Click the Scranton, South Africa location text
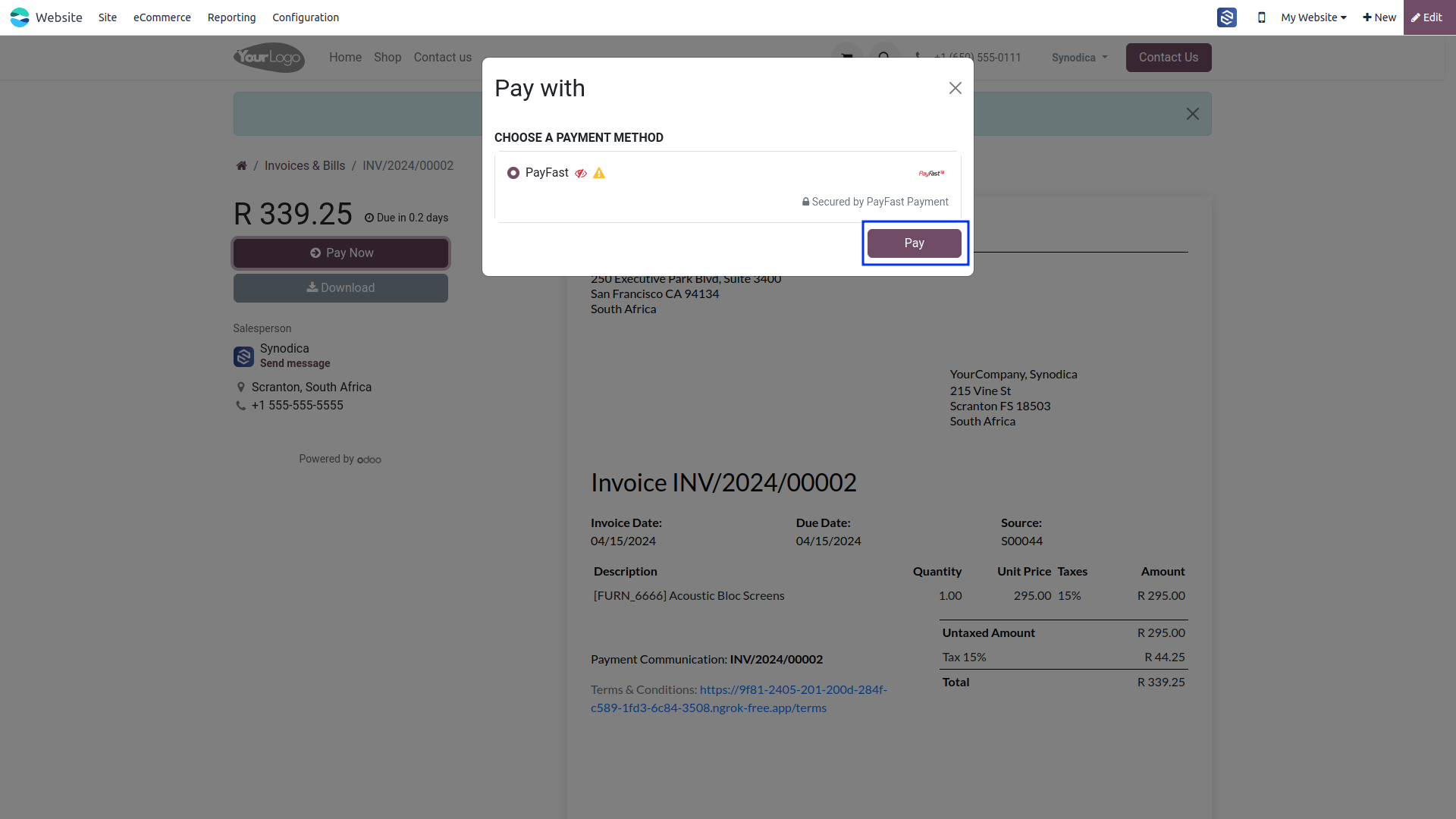The height and width of the screenshot is (819, 1456). (312, 388)
